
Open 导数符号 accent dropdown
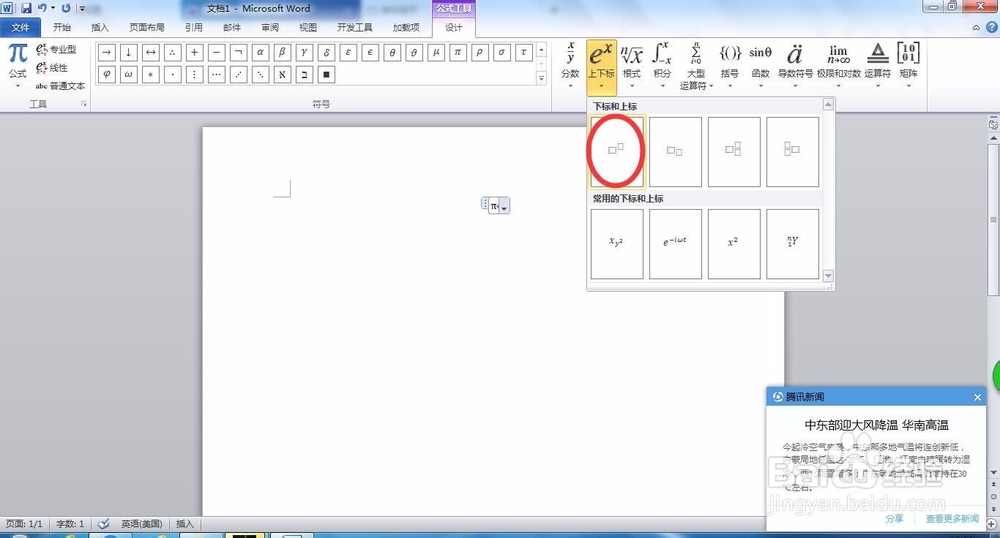(x=795, y=66)
